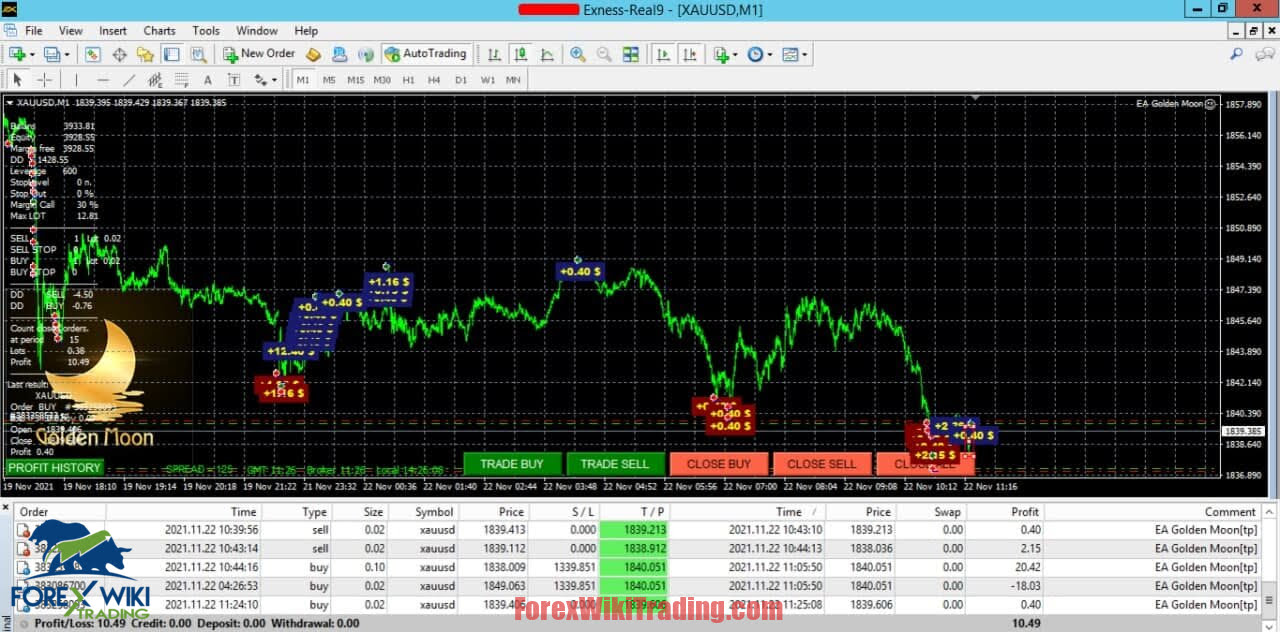Select the Fibonacci Retracement tool
This screenshot has width=1280, height=632.
pos(181,80)
